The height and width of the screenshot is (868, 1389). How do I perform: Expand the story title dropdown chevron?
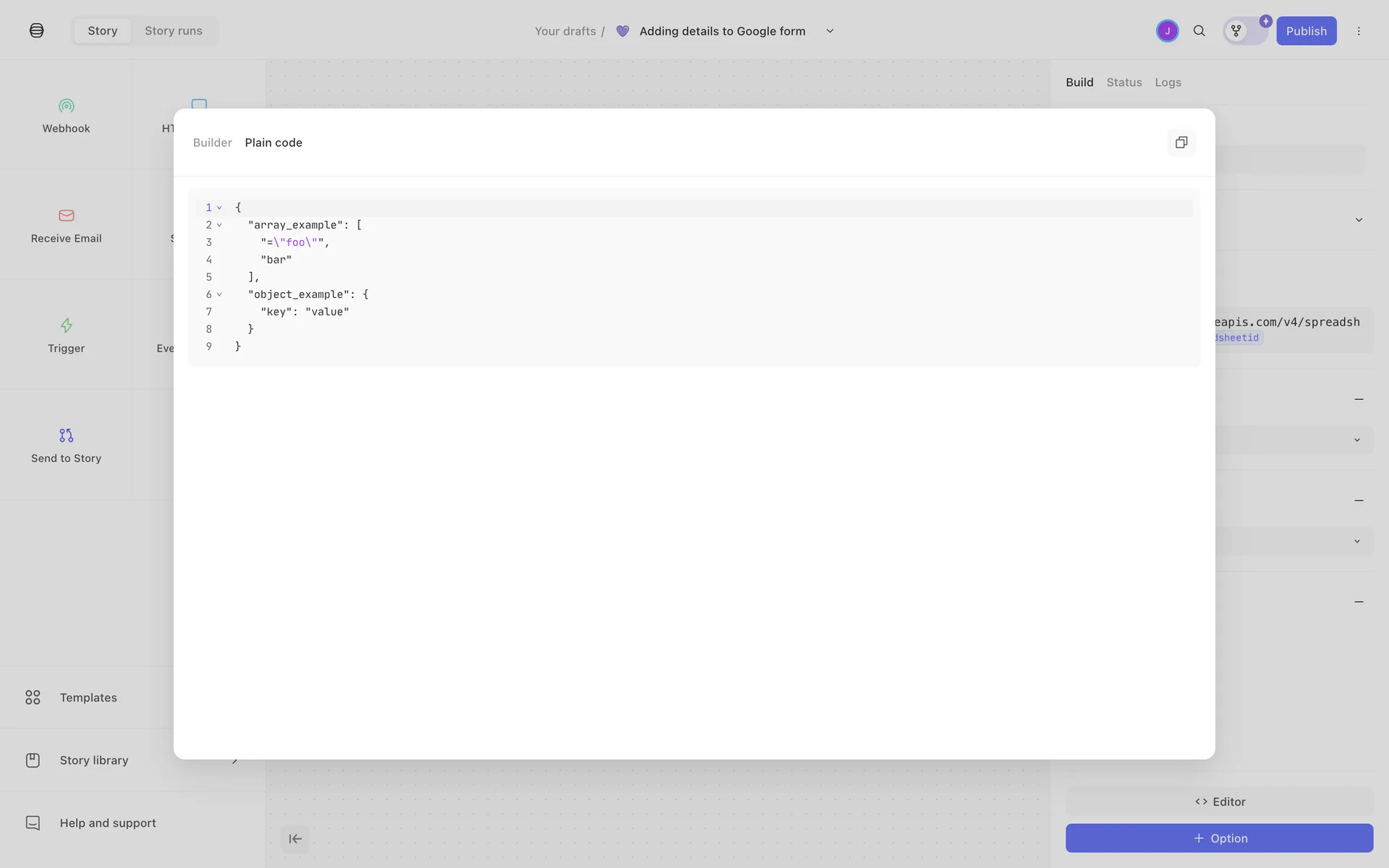pos(830,31)
